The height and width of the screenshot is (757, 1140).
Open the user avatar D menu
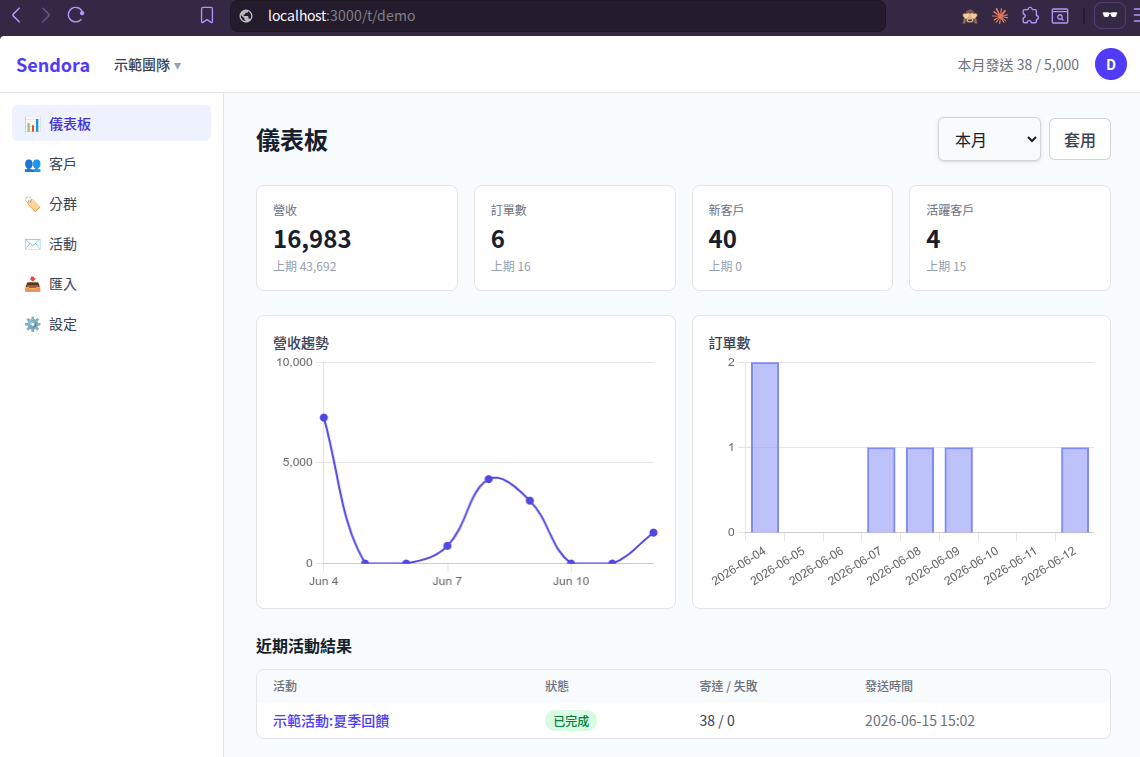1110,65
